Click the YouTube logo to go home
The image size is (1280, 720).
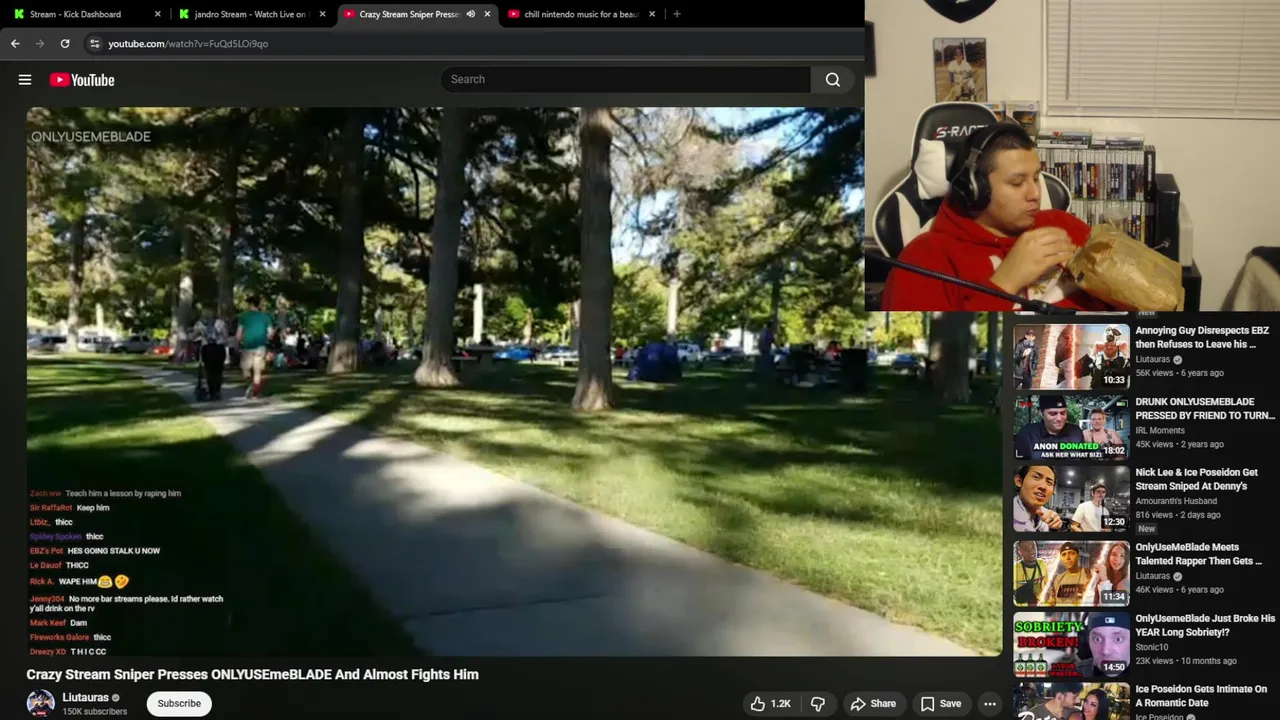[82, 80]
